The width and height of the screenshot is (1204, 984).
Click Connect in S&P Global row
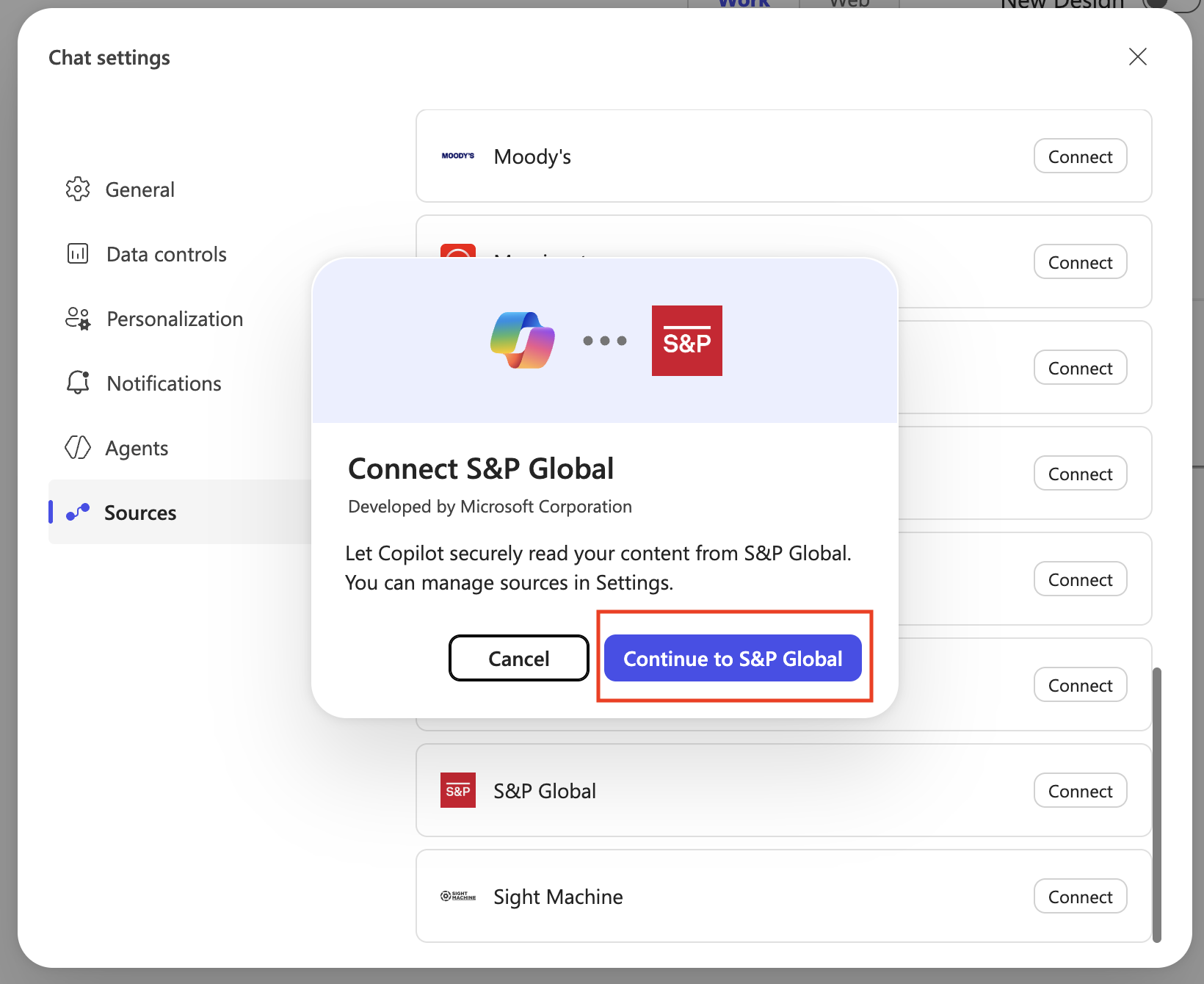1080,791
